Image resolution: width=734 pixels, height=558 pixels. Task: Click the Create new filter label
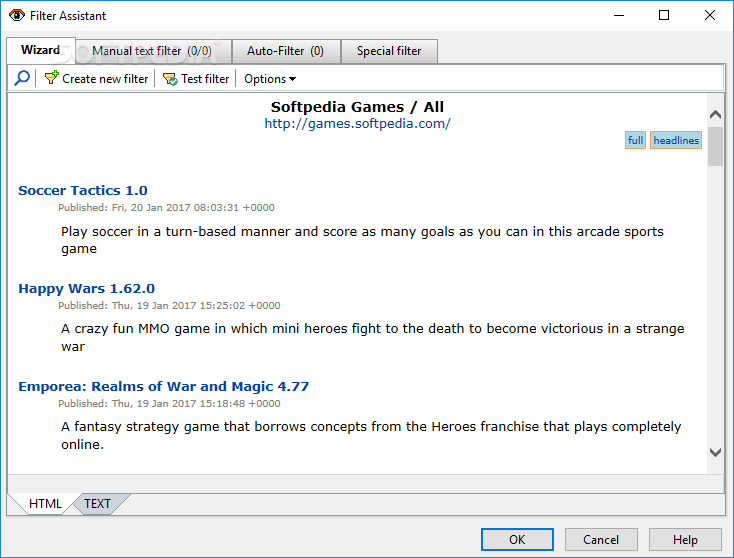(105, 79)
